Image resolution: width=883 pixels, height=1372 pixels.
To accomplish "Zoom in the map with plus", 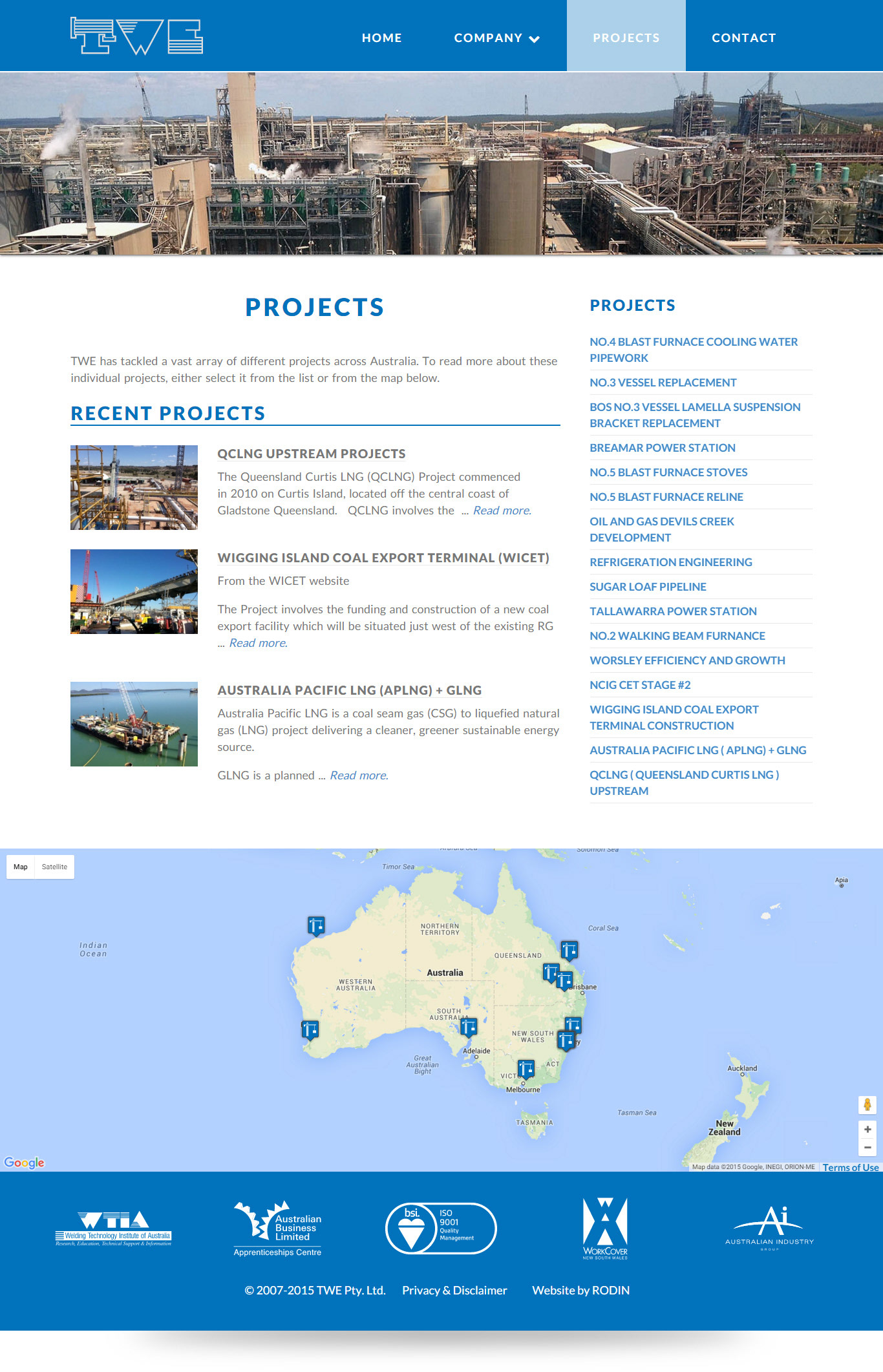I will tap(867, 1129).
